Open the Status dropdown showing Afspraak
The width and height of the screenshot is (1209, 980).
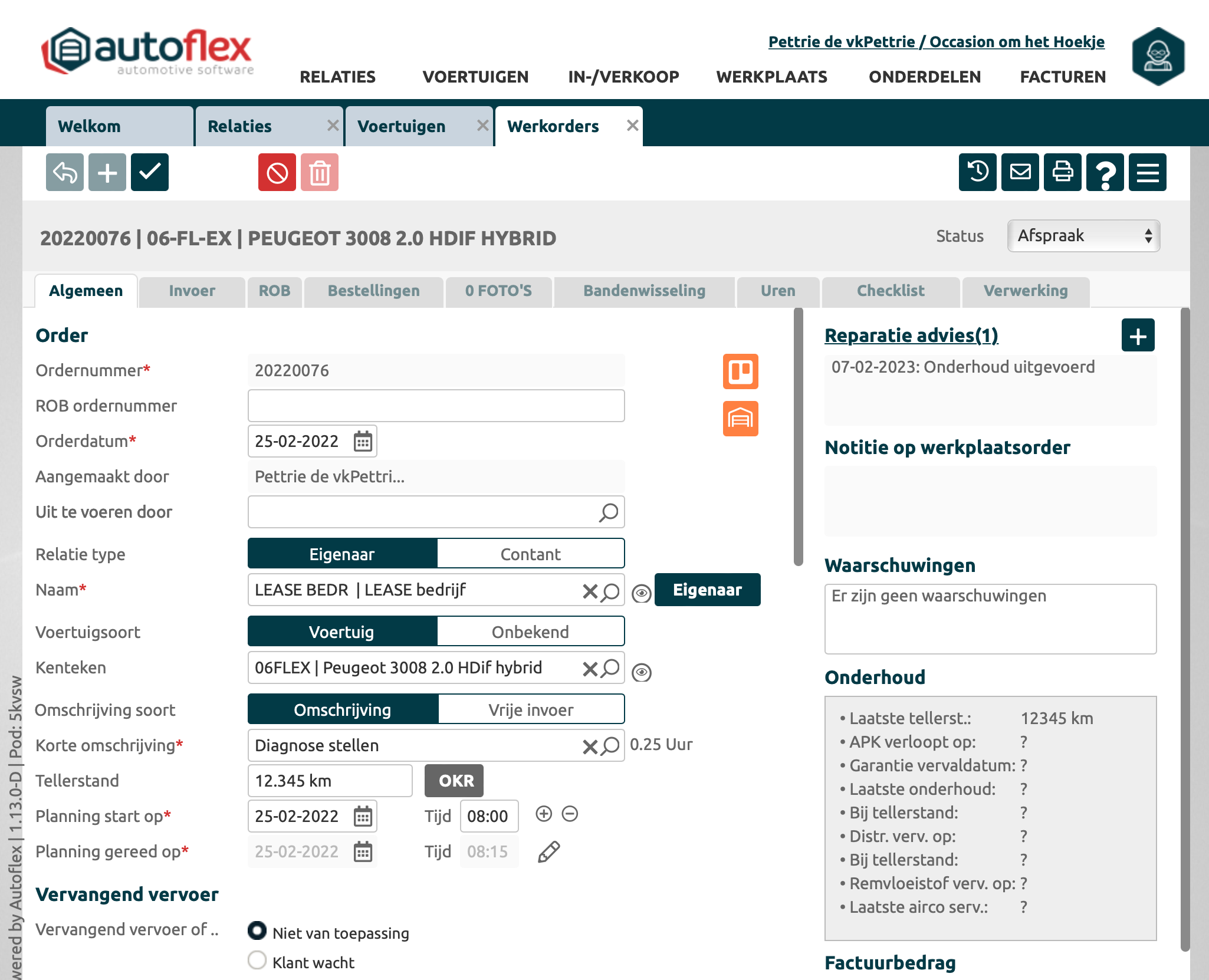click(x=1083, y=236)
